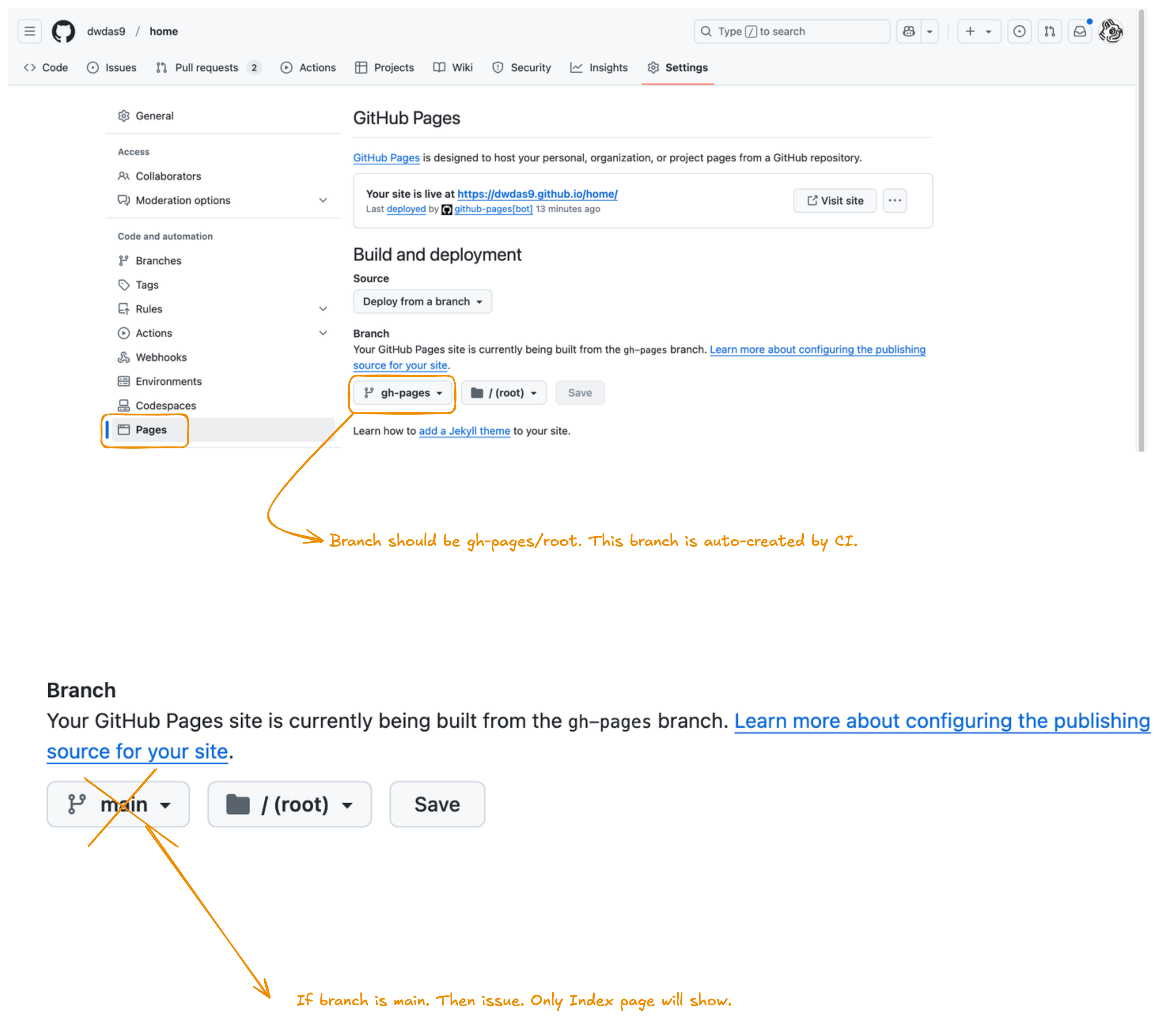Click the sidebar Actions play icon
The image size is (1176, 1019).
(123, 333)
